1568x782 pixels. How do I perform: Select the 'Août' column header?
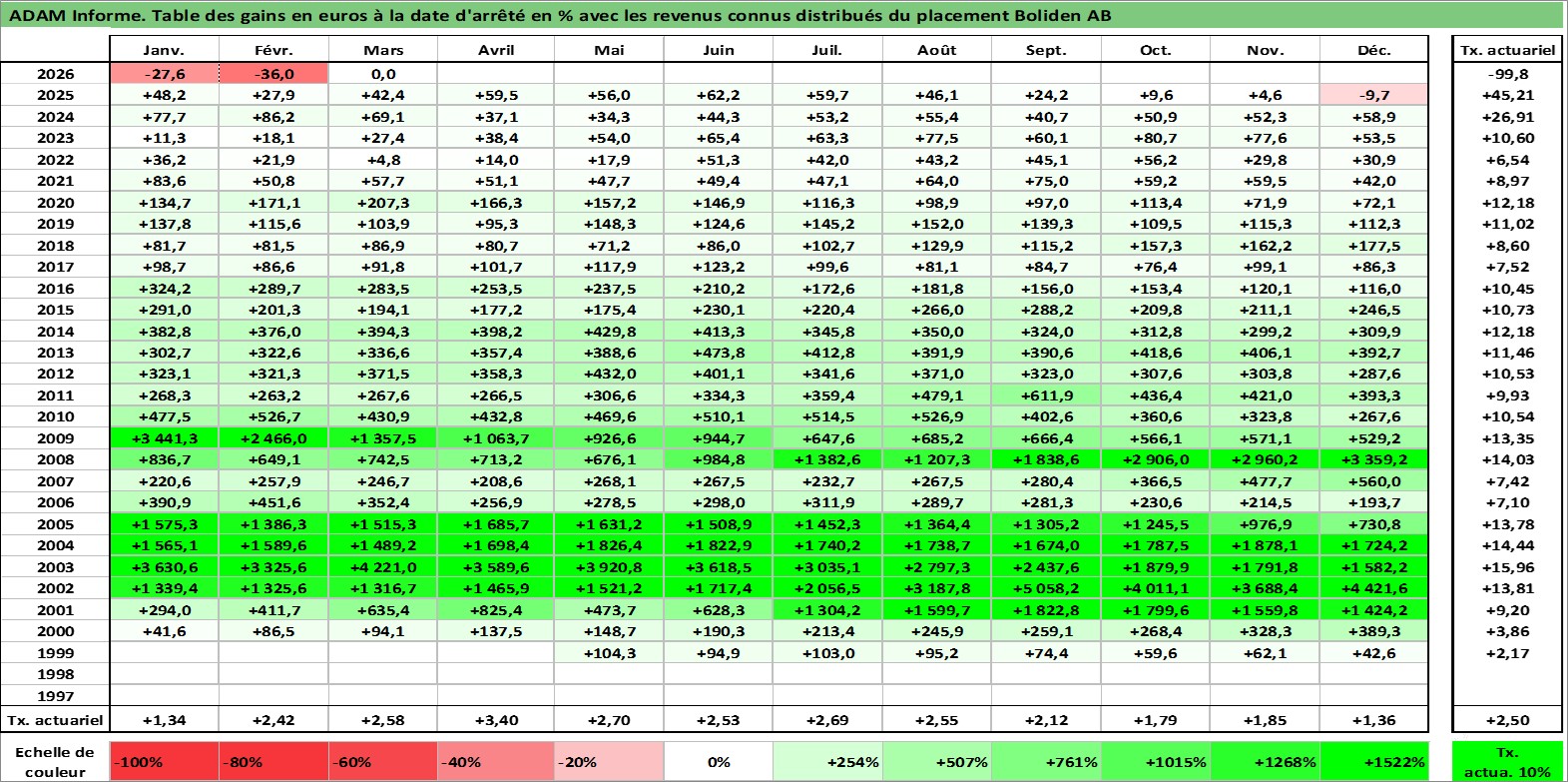coord(937,50)
